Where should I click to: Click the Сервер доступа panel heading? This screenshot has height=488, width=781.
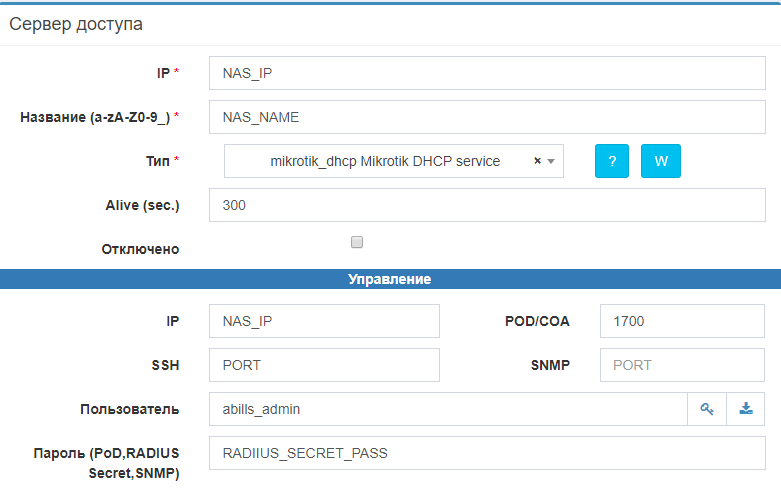76,25
